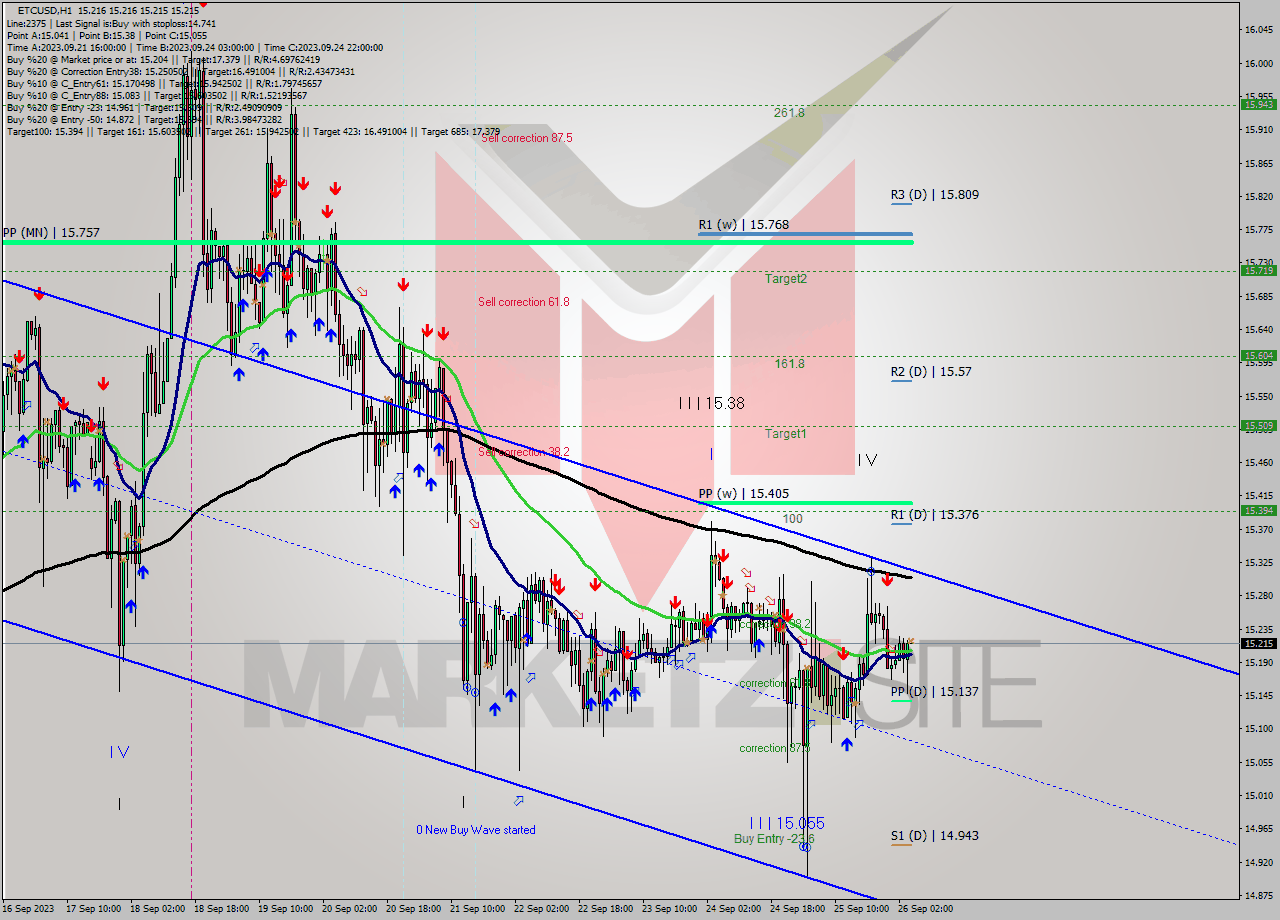The image size is (1280, 920).
Task: Select the 'Sell correction 38.2' label
Action: [x=524, y=452]
